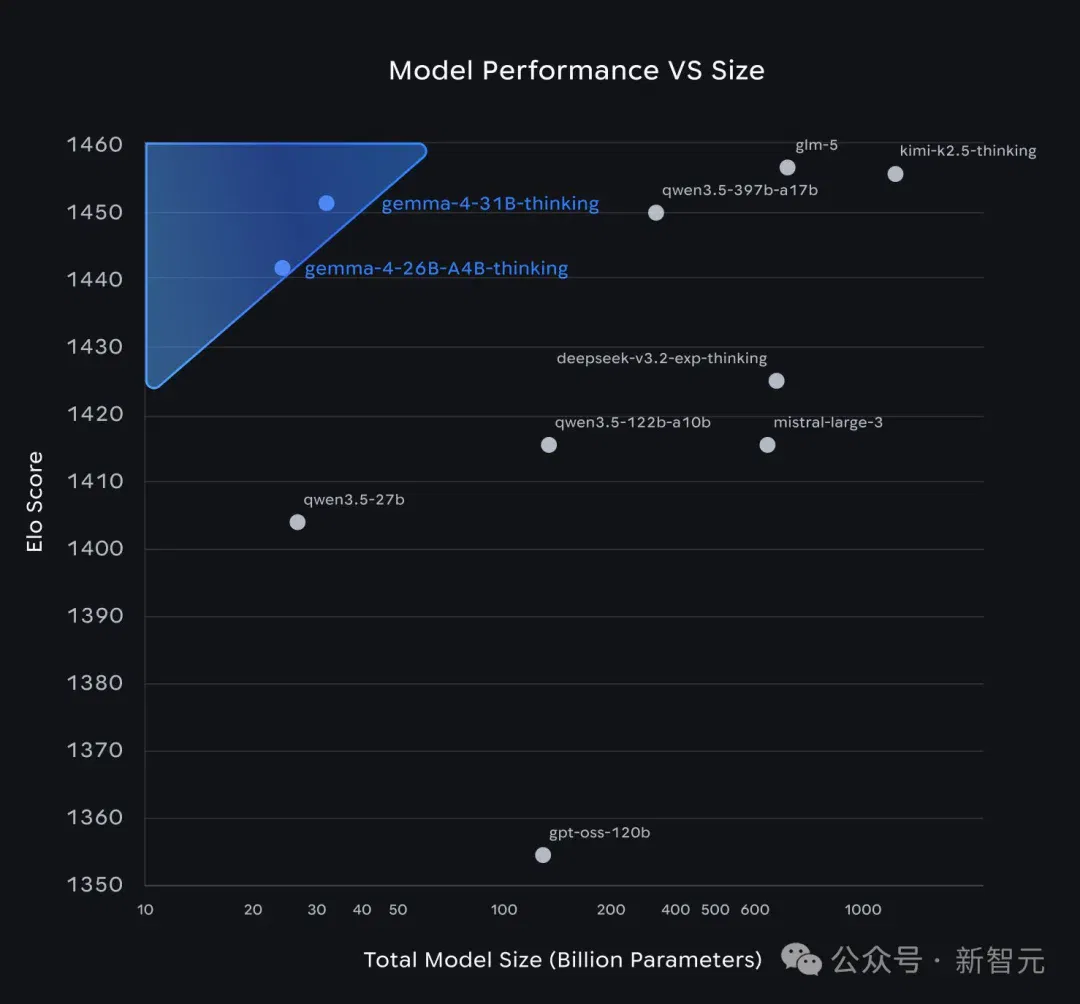The width and height of the screenshot is (1080, 1004).
Task: Click the deepseek-v3.2-exp-thinking data point
Action: (776, 381)
